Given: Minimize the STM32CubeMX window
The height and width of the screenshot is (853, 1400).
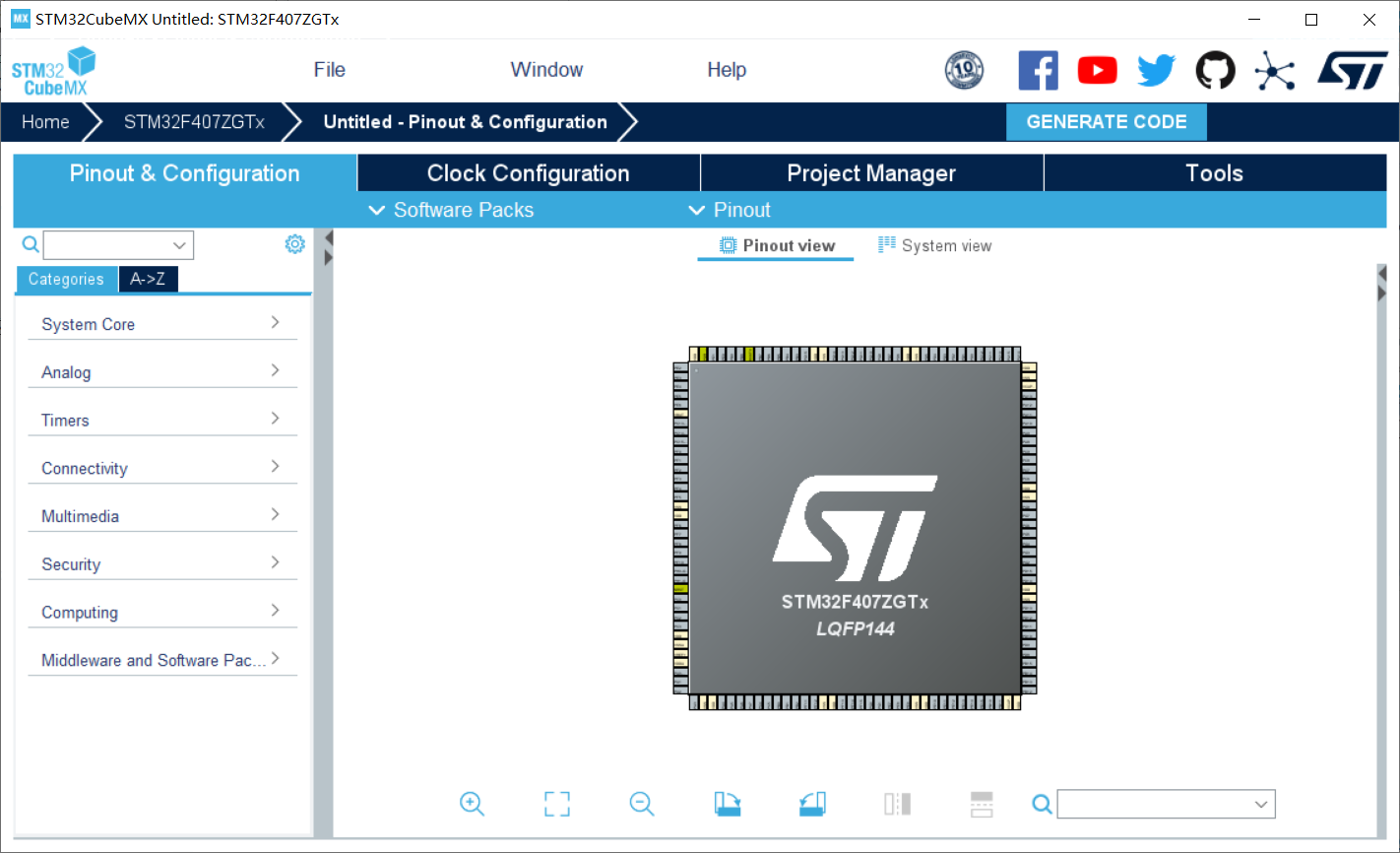Looking at the screenshot, I should [1254, 20].
